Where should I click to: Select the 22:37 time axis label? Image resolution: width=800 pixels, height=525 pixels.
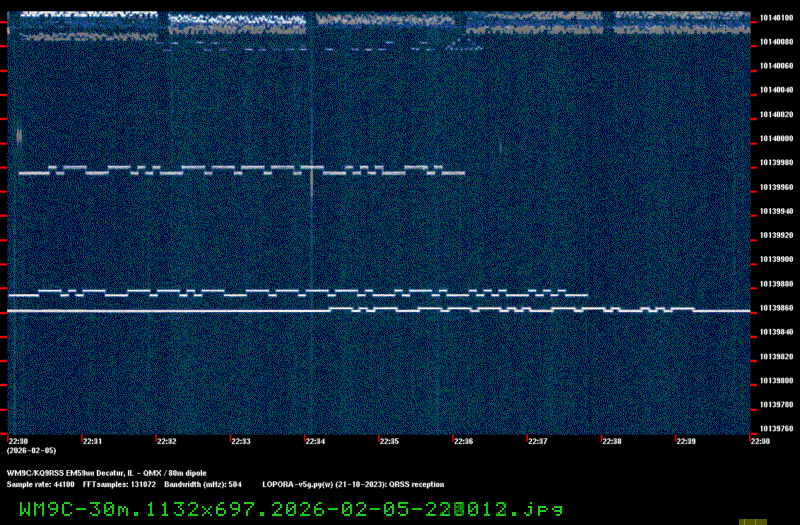pos(538,441)
